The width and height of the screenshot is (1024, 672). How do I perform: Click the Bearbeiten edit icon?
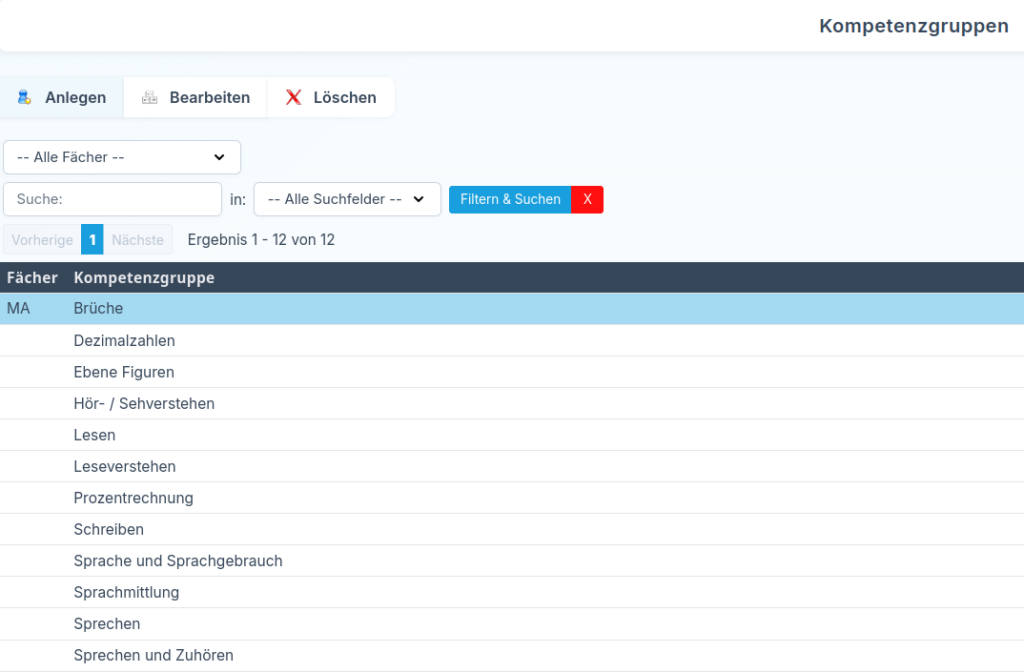click(150, 98)
